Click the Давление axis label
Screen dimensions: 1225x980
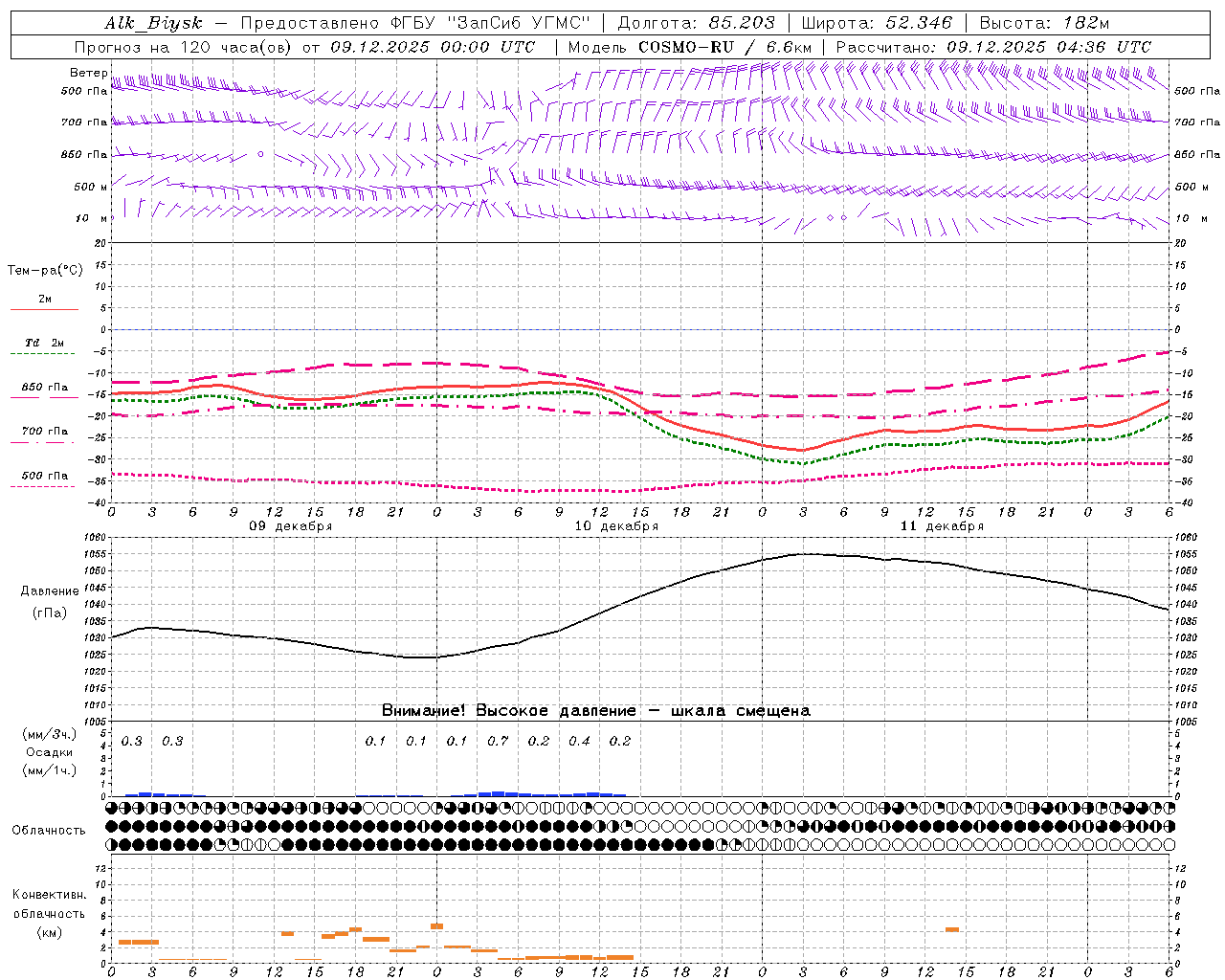tap(50, 590)
